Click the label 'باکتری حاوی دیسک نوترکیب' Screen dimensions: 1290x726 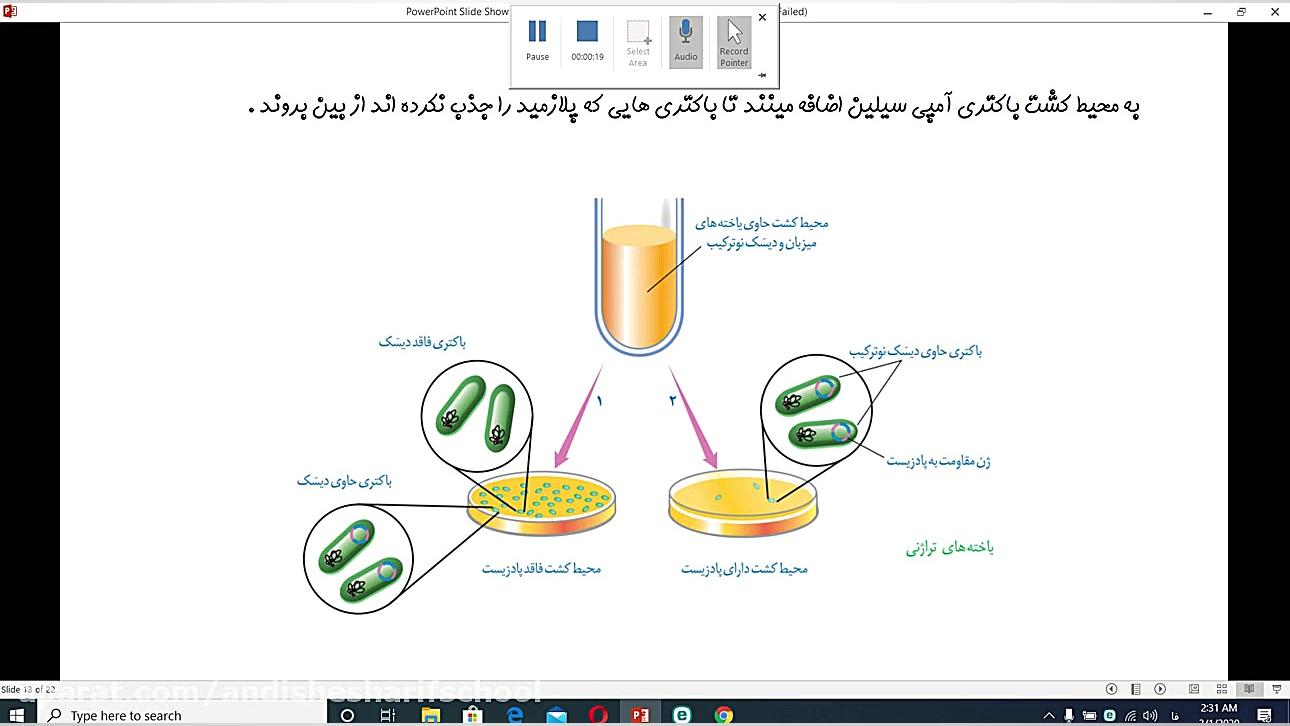(915, 352)
